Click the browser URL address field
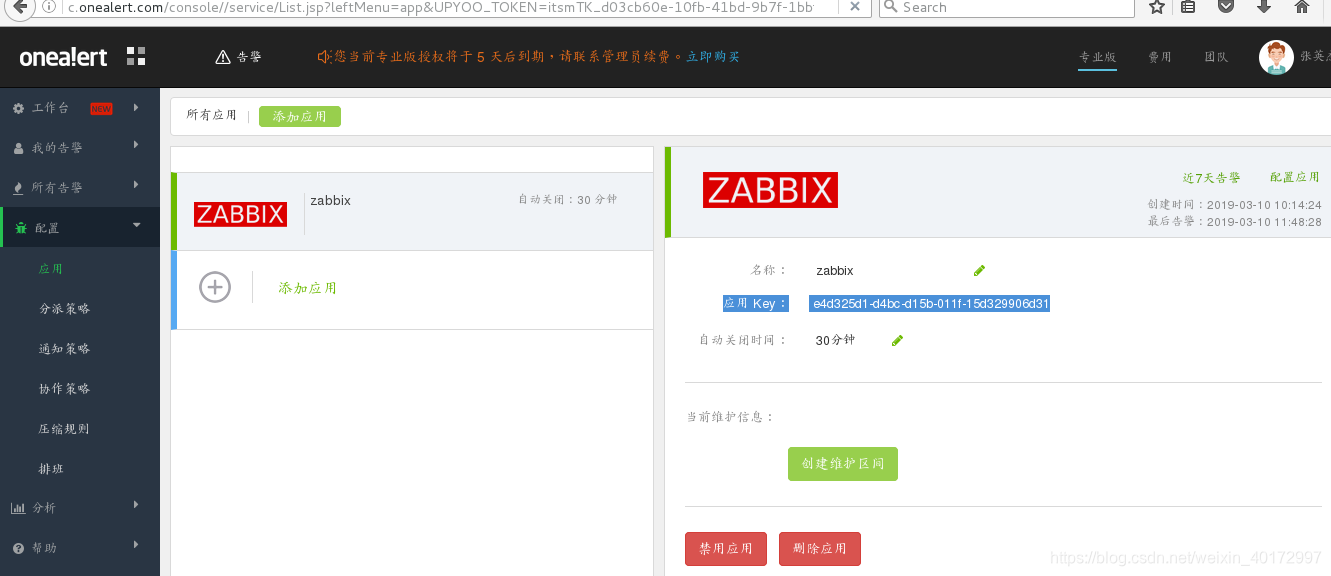 point(440,7)
